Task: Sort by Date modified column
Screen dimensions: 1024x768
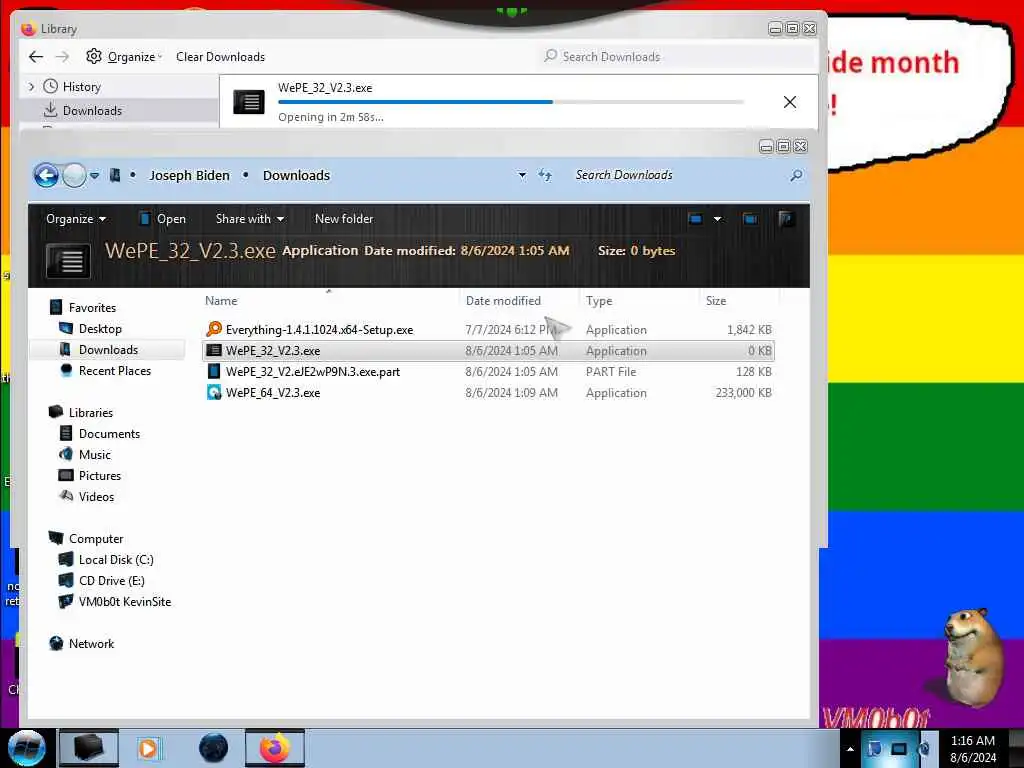Action: click(519, 300)
